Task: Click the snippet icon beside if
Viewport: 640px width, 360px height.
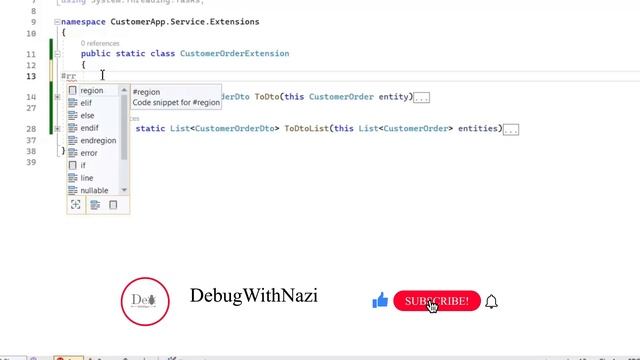Action: [73, 165]
